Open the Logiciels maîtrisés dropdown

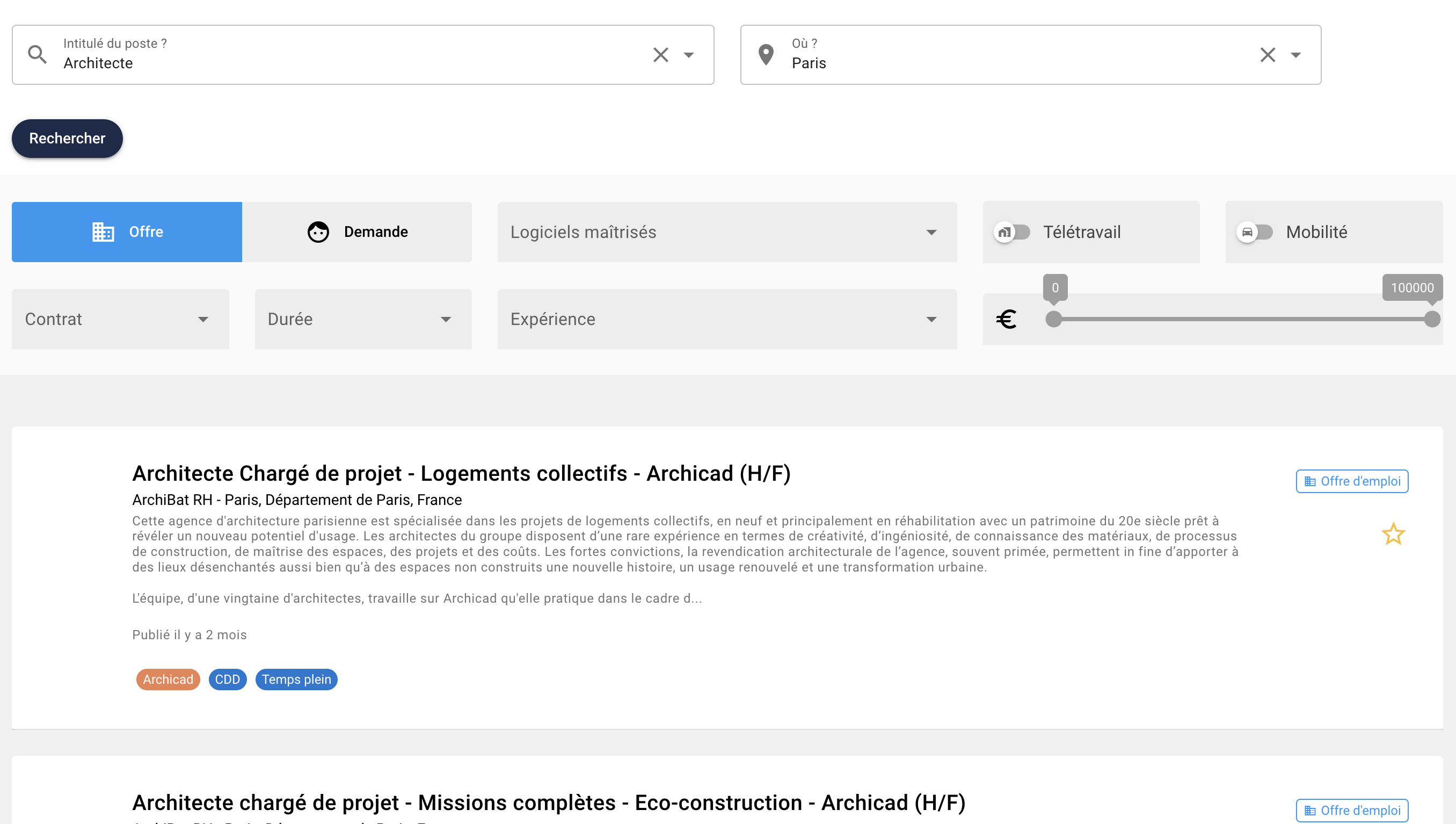pyautogui.click(x=727, y=232)
